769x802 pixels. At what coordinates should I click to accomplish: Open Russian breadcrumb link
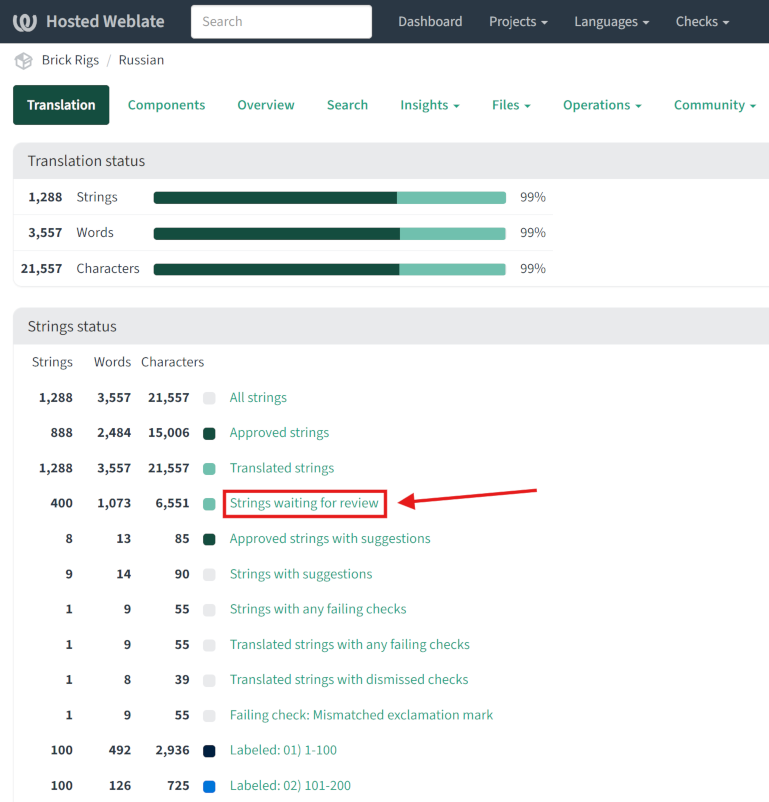(x=141, y=60)
